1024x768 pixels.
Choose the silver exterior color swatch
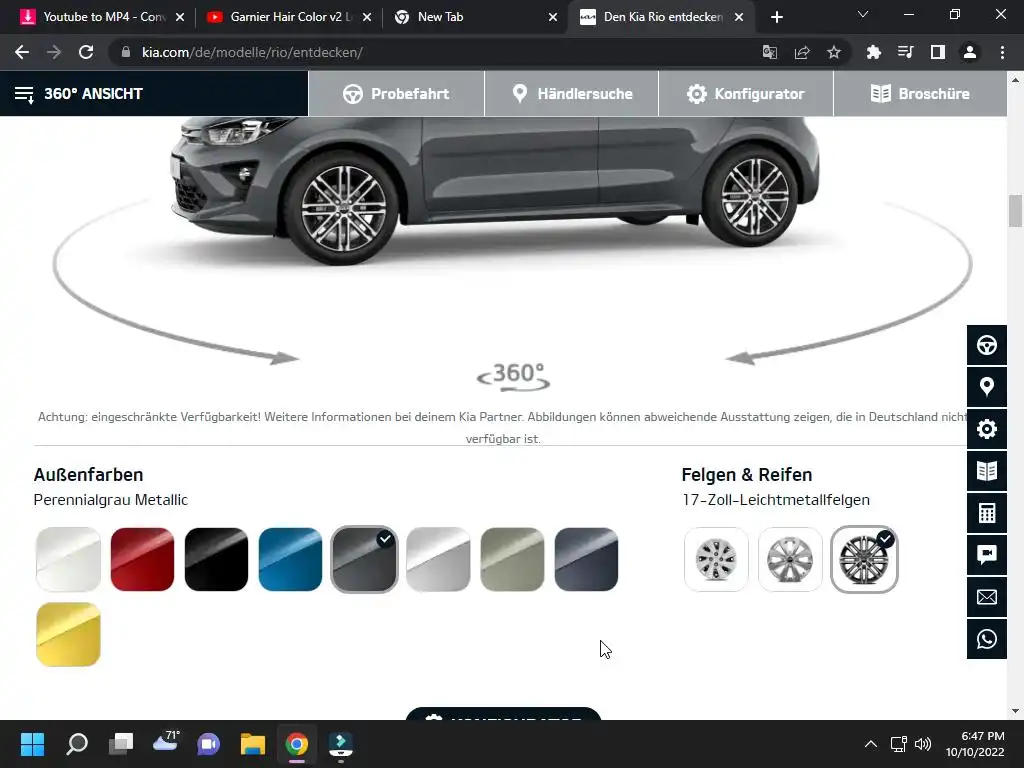(438, 560)
